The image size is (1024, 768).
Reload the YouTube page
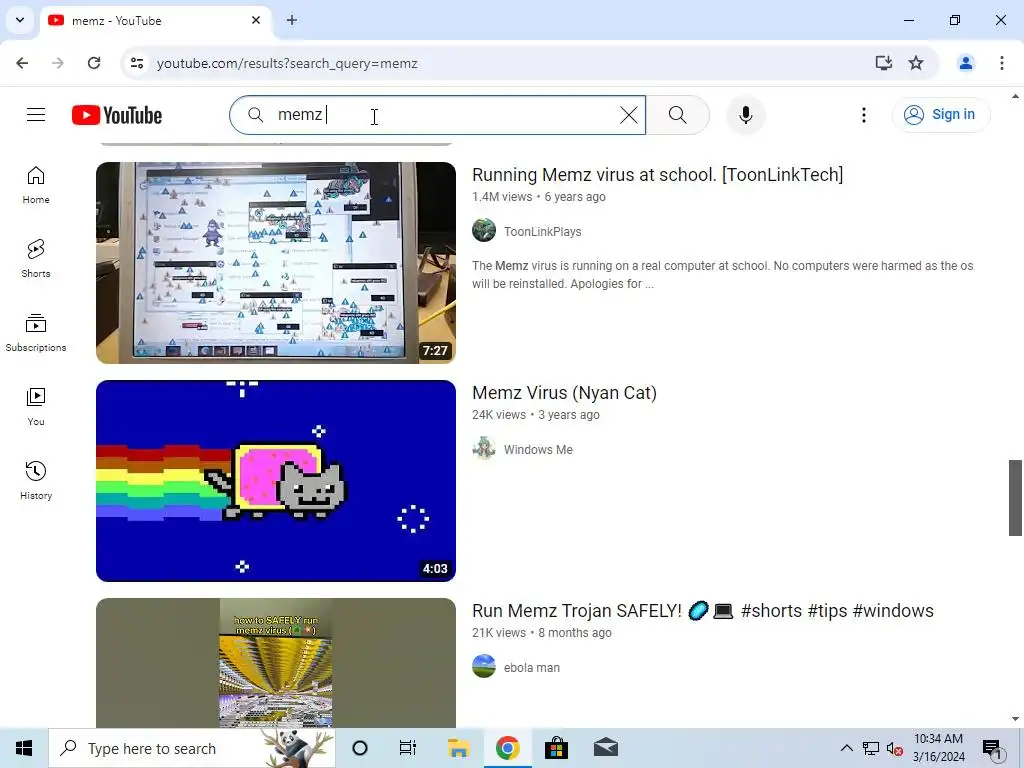pos(94,63)
